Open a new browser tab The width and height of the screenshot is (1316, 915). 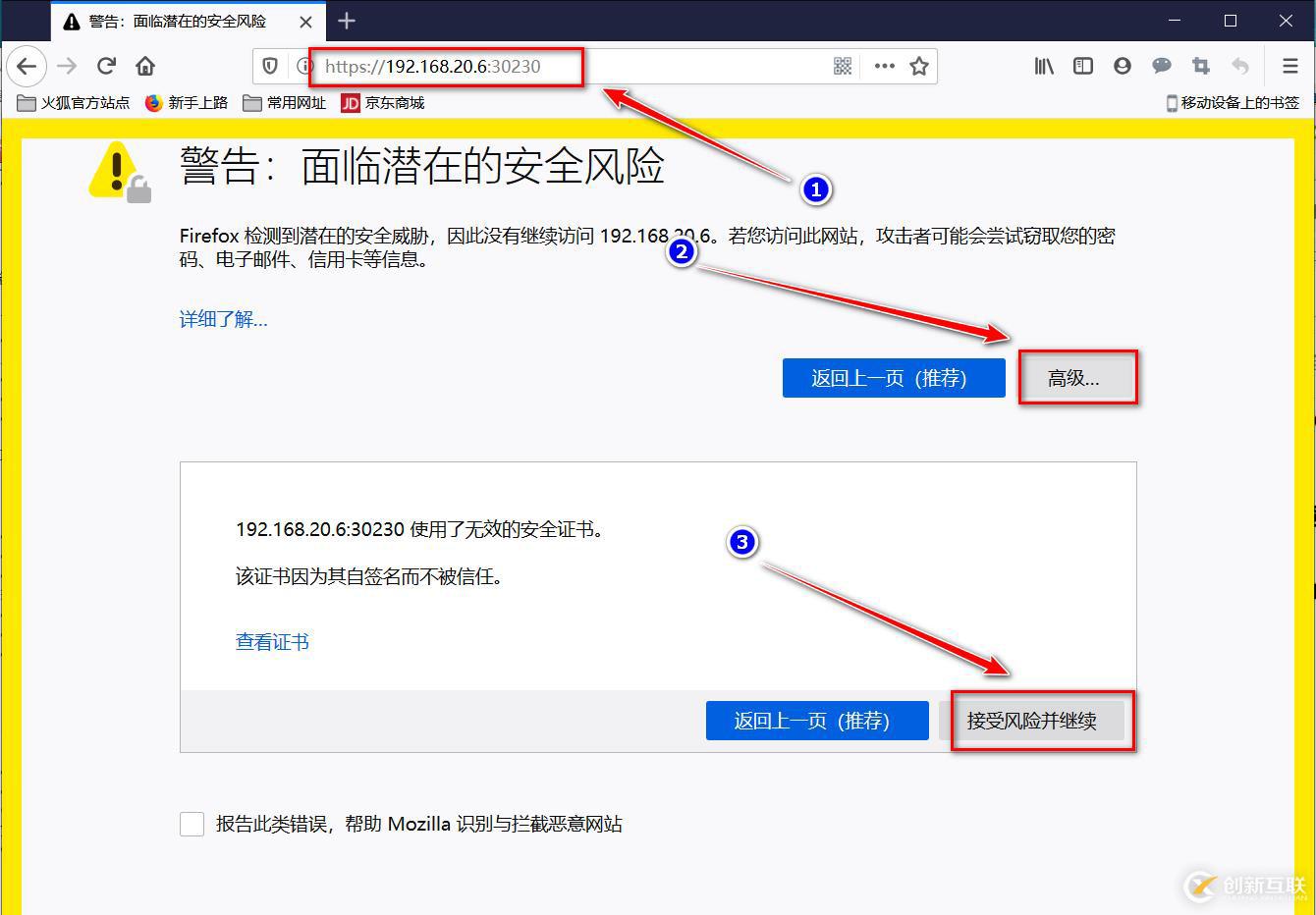[x=347, y=21]
